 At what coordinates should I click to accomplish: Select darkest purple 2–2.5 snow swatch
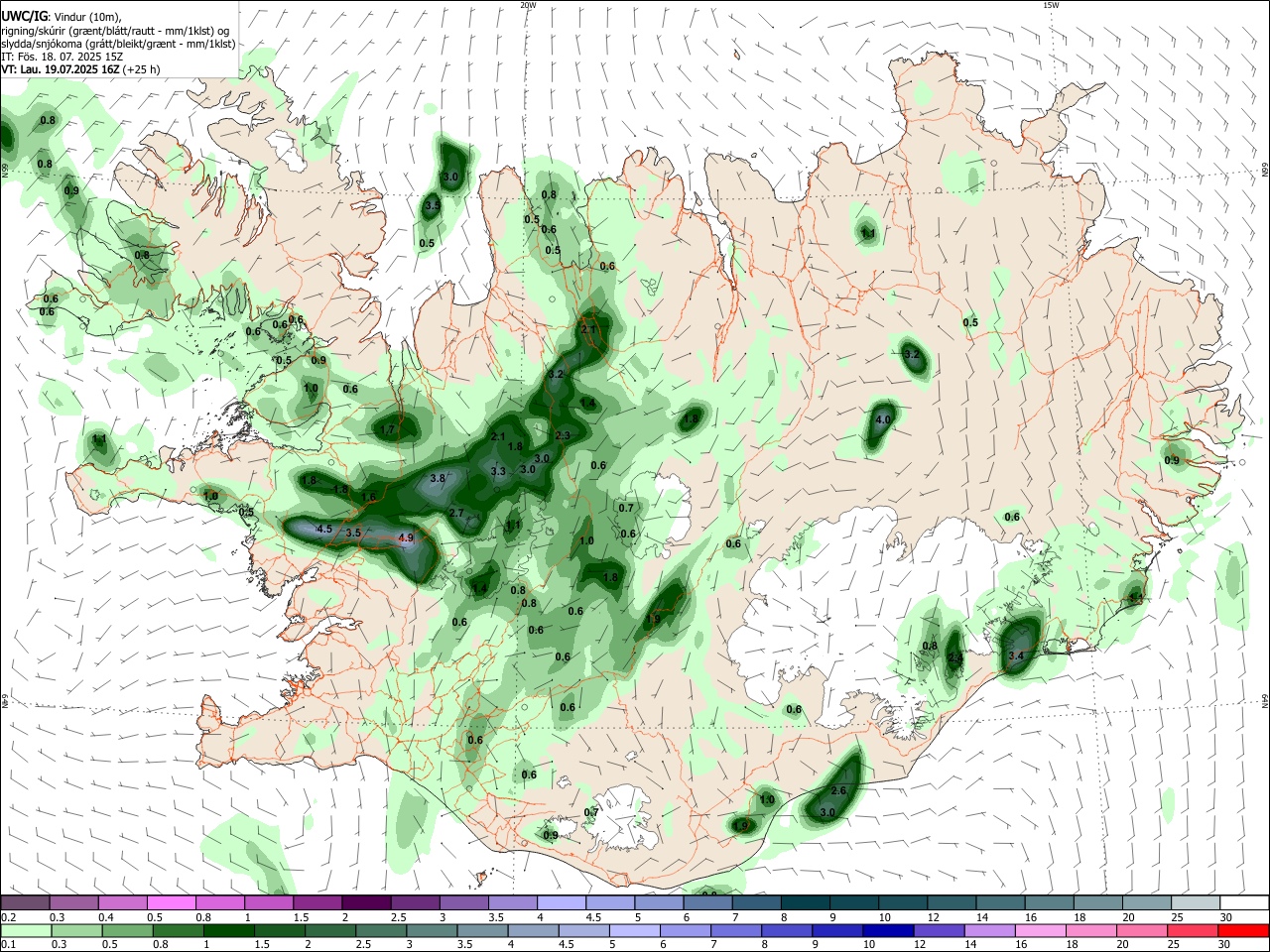(366, 902)
